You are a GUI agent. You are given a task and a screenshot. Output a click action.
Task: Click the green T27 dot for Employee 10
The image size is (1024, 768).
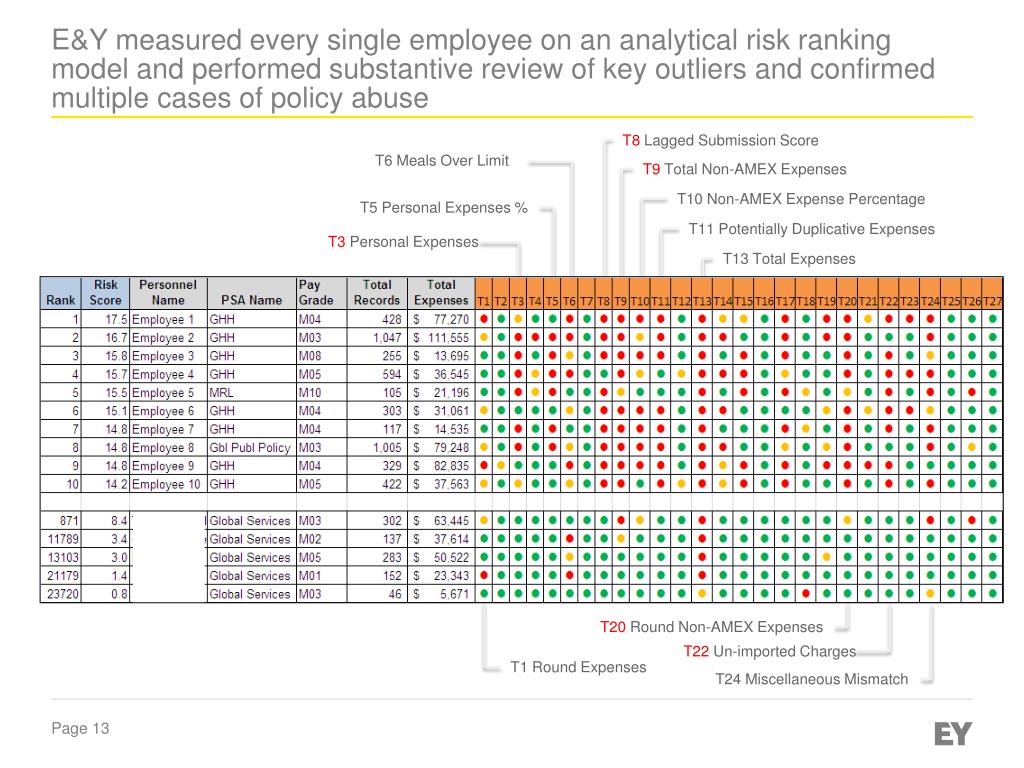[x=993, y=484]
